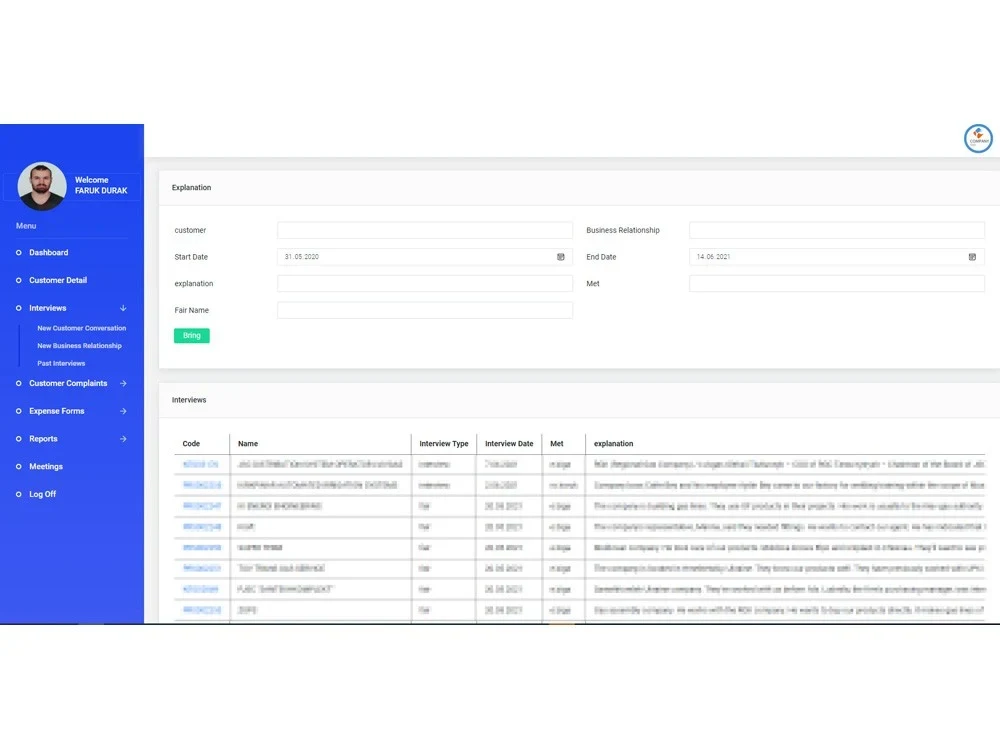1000x750 pixels.
Task: Open Past Interviews
Action: pyautogui.click(x=61, y=364)
